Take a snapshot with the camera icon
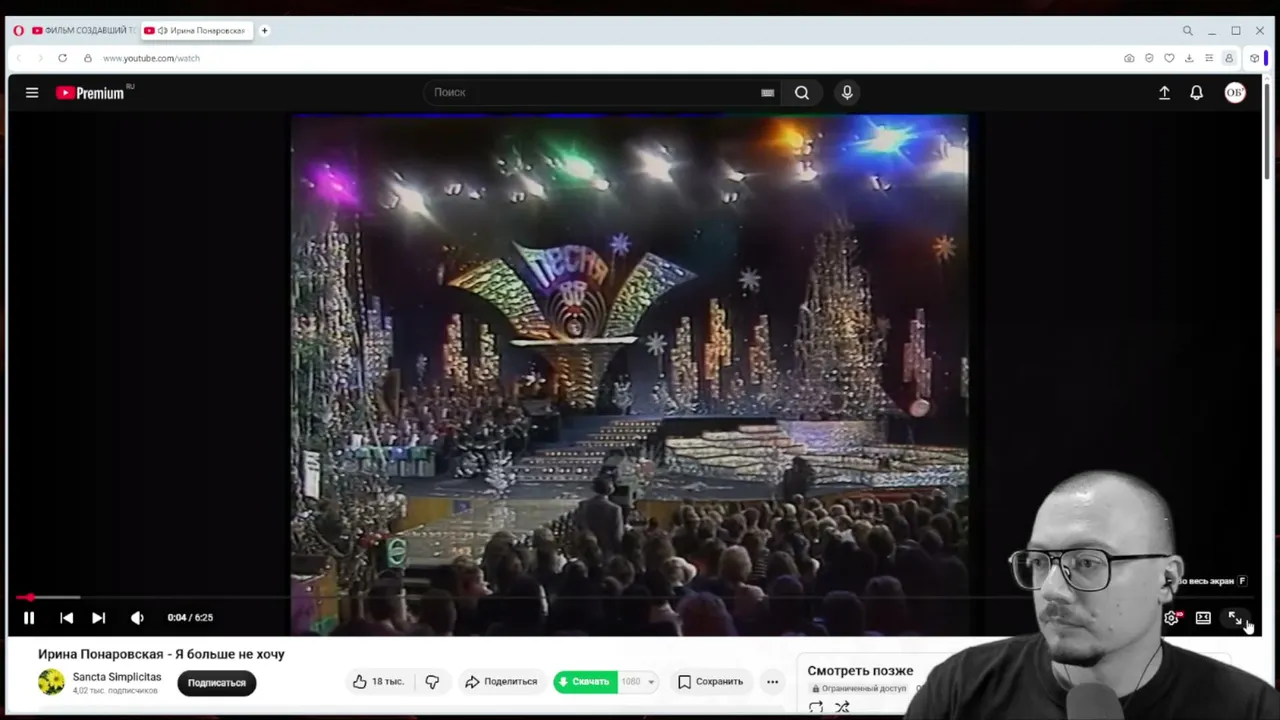Screen dimensions: 1280x720 1129,58
